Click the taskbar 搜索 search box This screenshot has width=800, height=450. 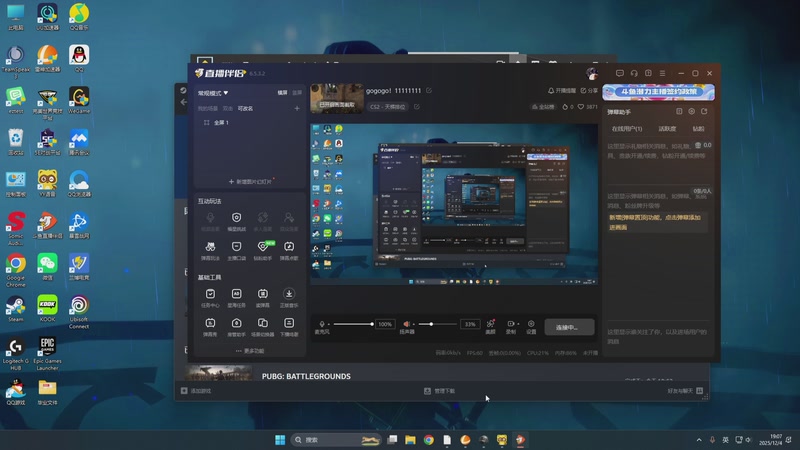pos(336,440)
